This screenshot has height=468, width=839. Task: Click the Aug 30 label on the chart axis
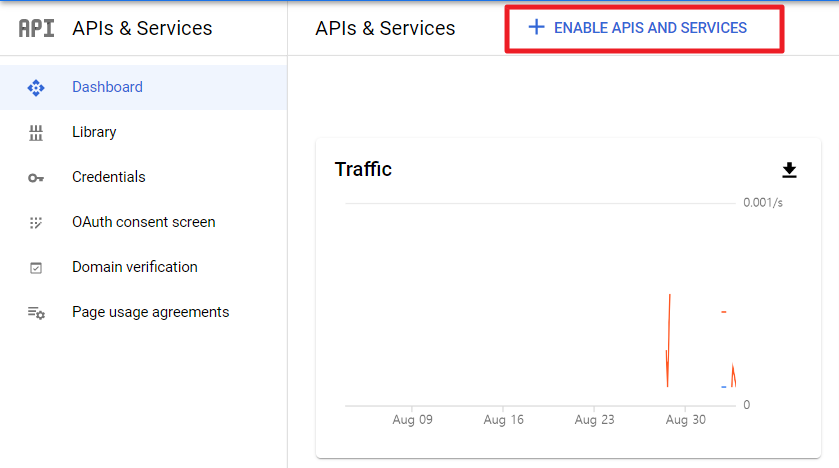[685, 420]
